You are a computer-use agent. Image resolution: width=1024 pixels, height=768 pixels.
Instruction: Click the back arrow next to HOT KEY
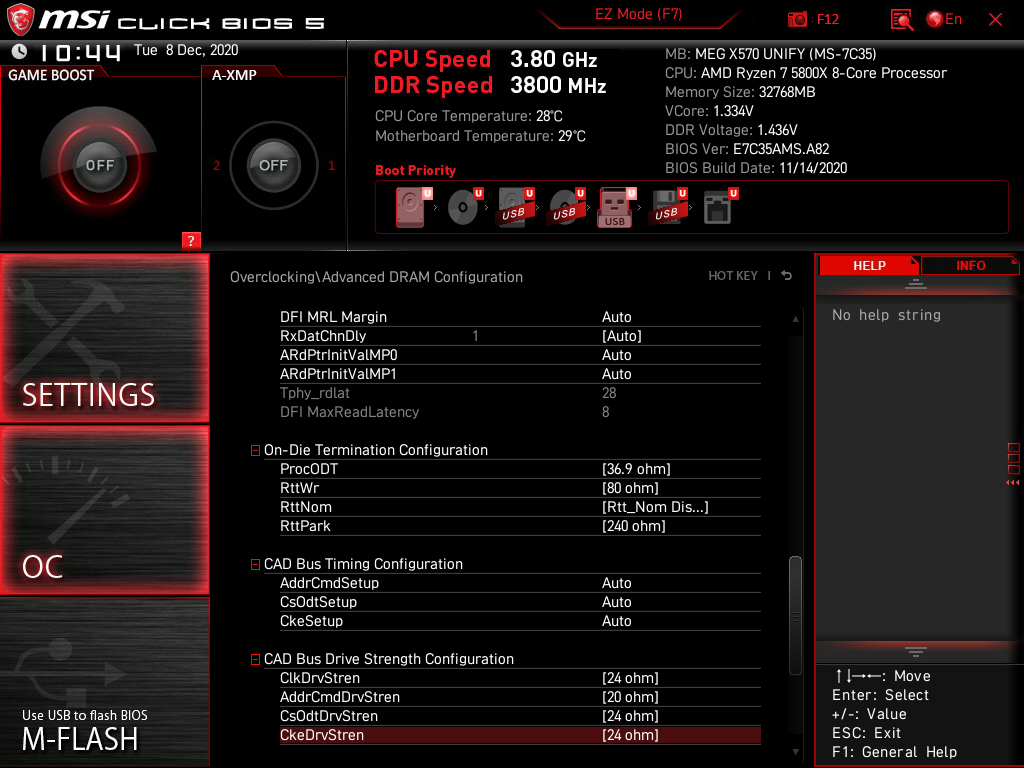click(786, 276)
